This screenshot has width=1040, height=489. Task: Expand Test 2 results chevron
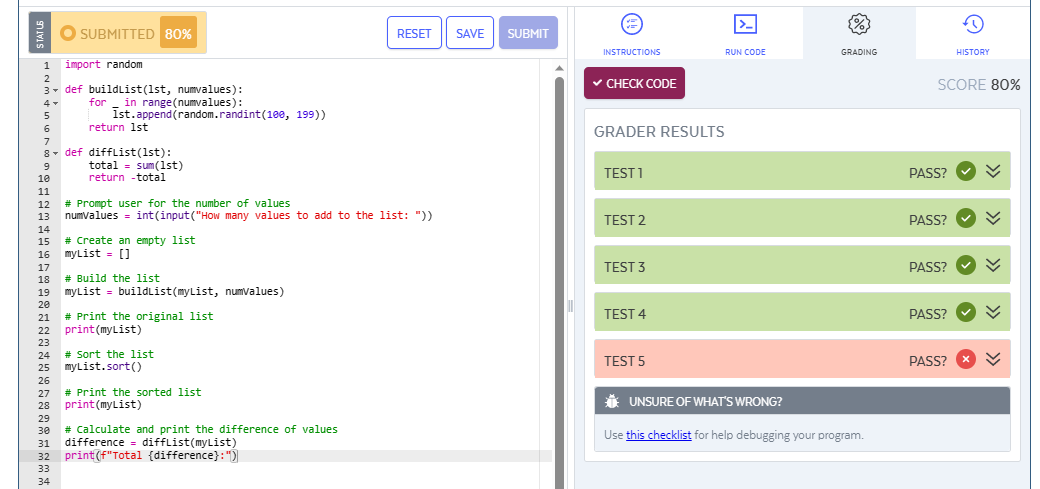click(x=992, y=218)
